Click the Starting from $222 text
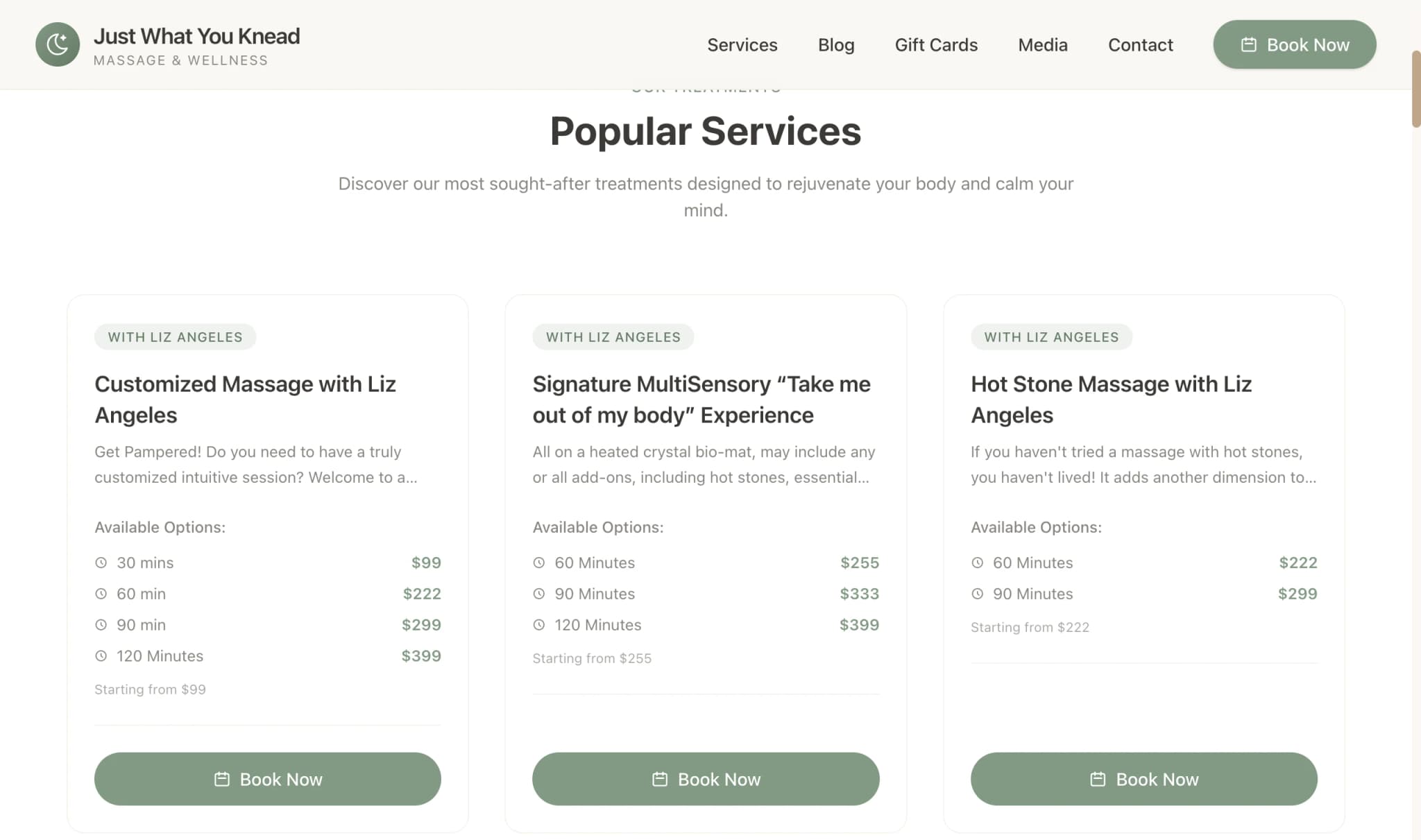The width and height of the screenshot is (1421, 840). pos(1030,627)
